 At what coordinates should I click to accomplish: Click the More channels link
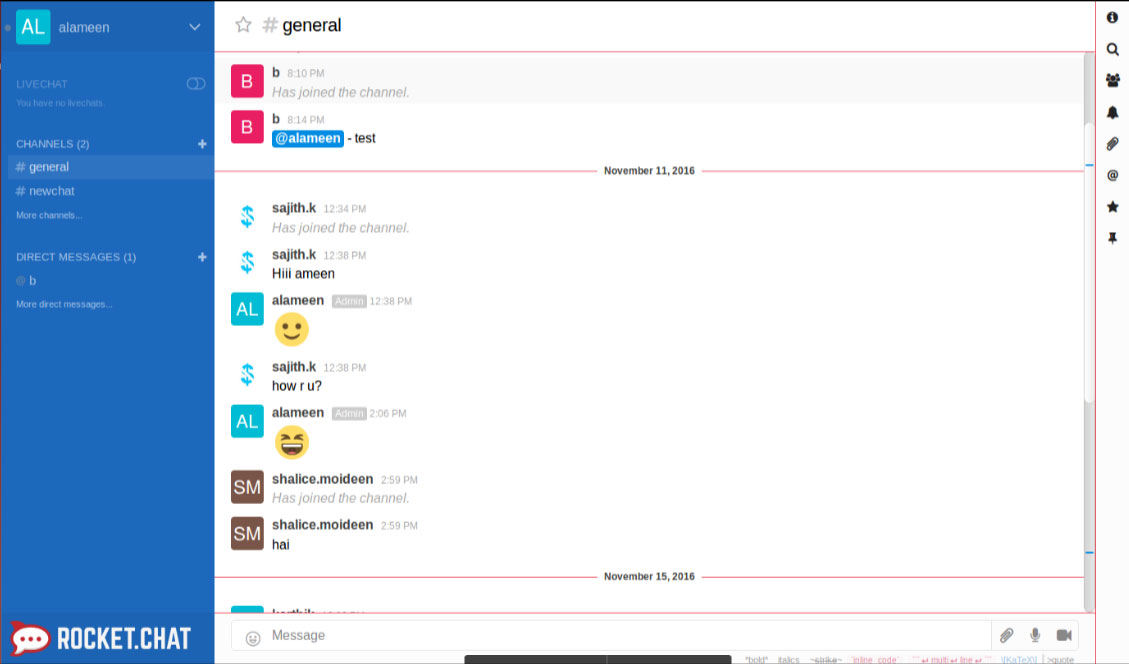point(49,215)
